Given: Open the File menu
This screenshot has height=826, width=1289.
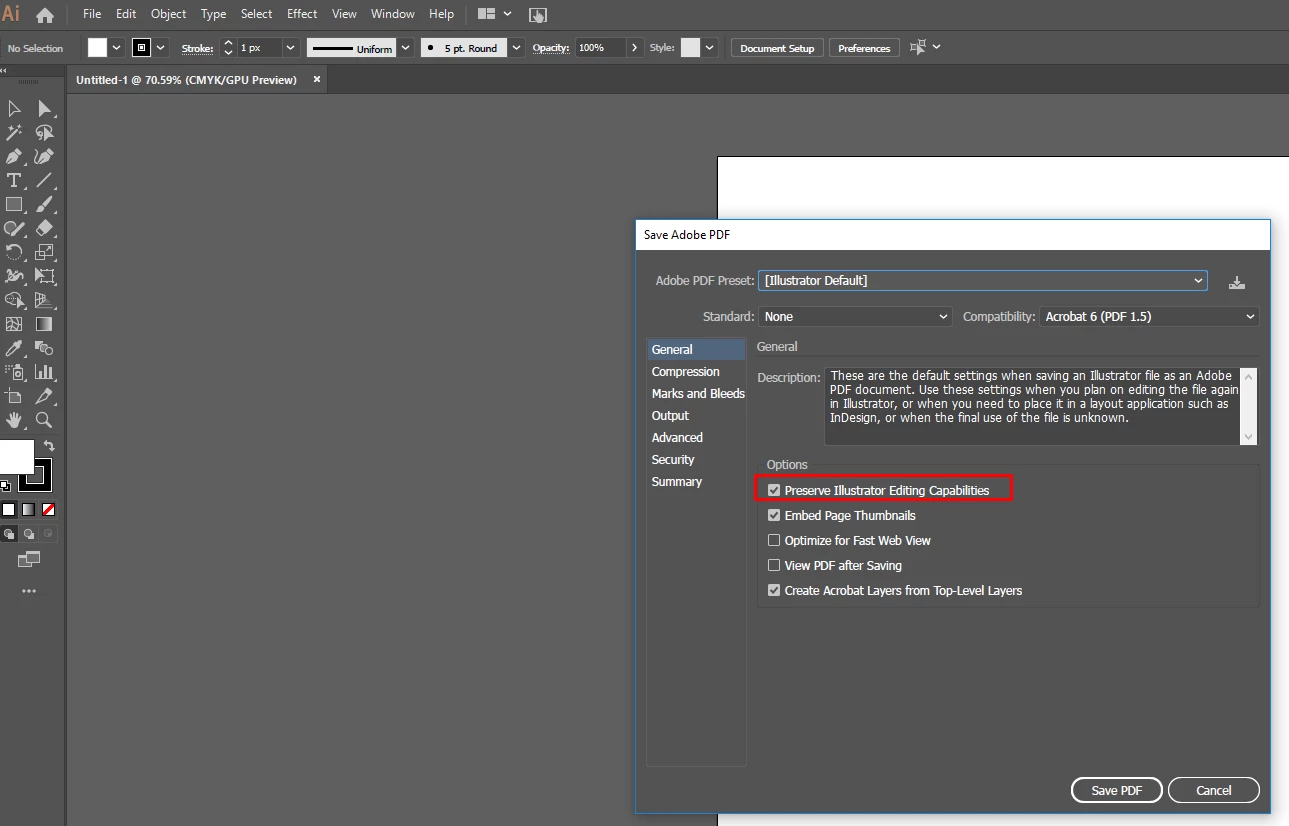Looking at the screenshot, I should (92, 14).
